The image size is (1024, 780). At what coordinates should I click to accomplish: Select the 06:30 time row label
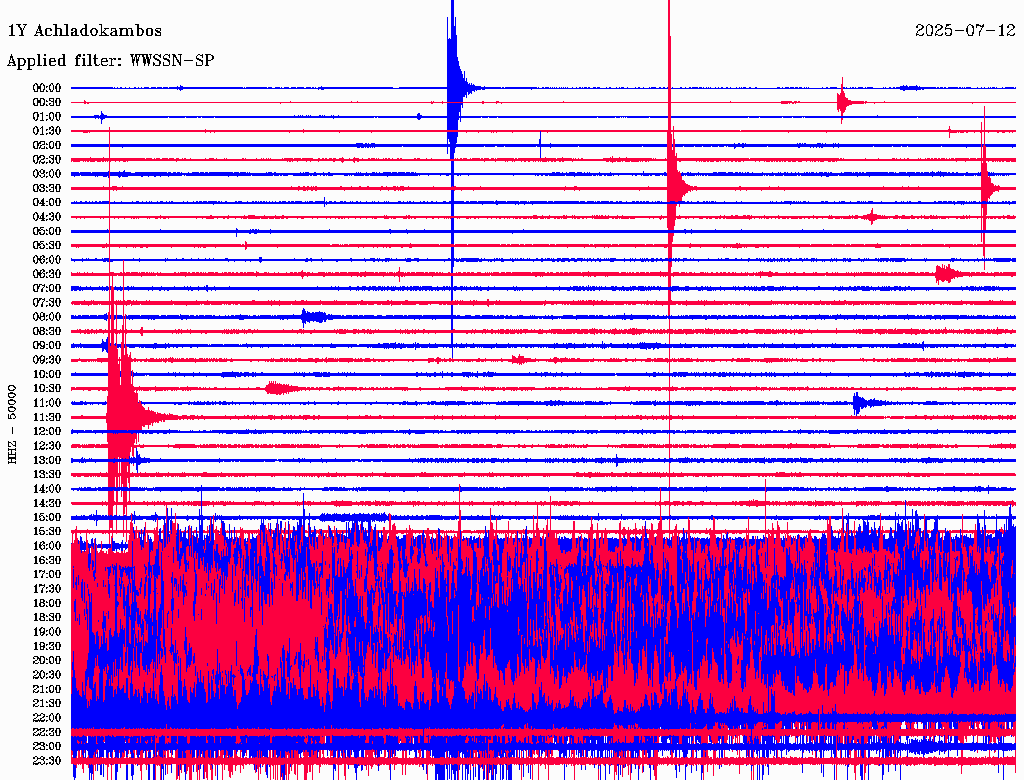[47, 274]
